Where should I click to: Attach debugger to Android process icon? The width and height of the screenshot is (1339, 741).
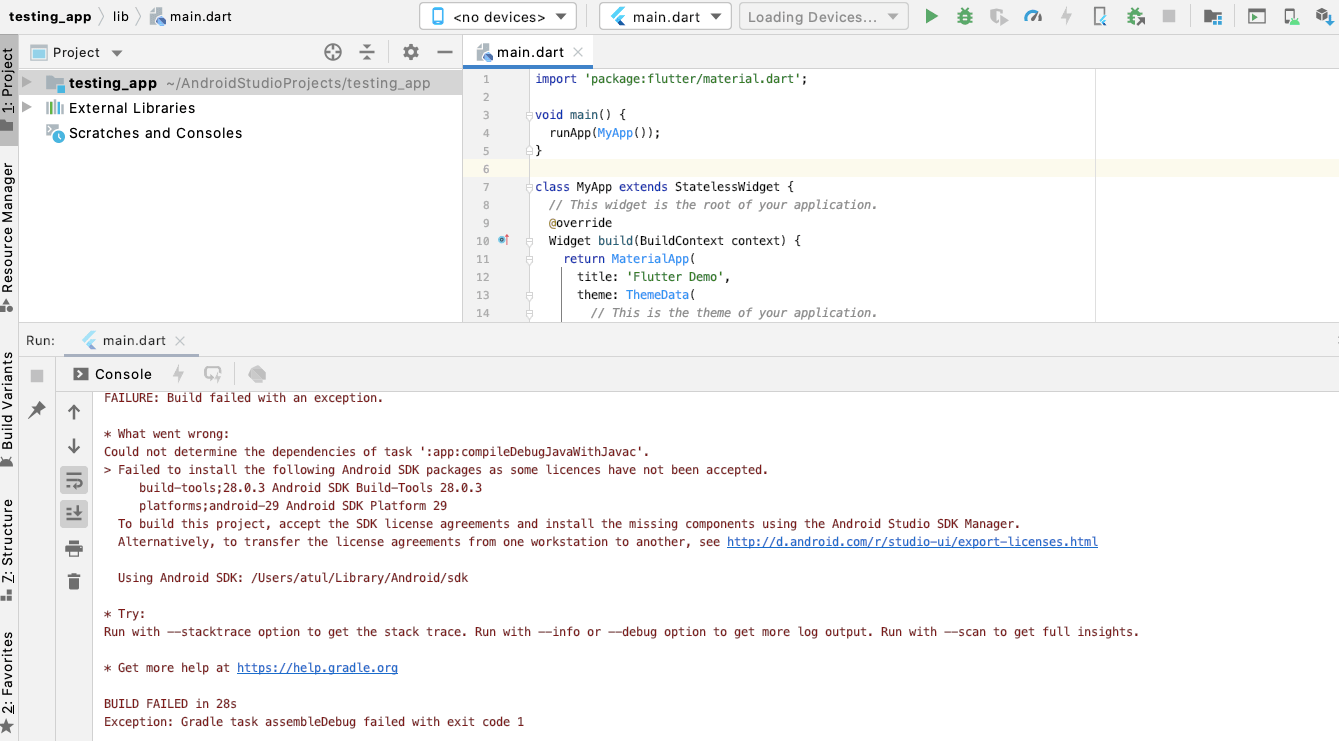(1135, 16)
